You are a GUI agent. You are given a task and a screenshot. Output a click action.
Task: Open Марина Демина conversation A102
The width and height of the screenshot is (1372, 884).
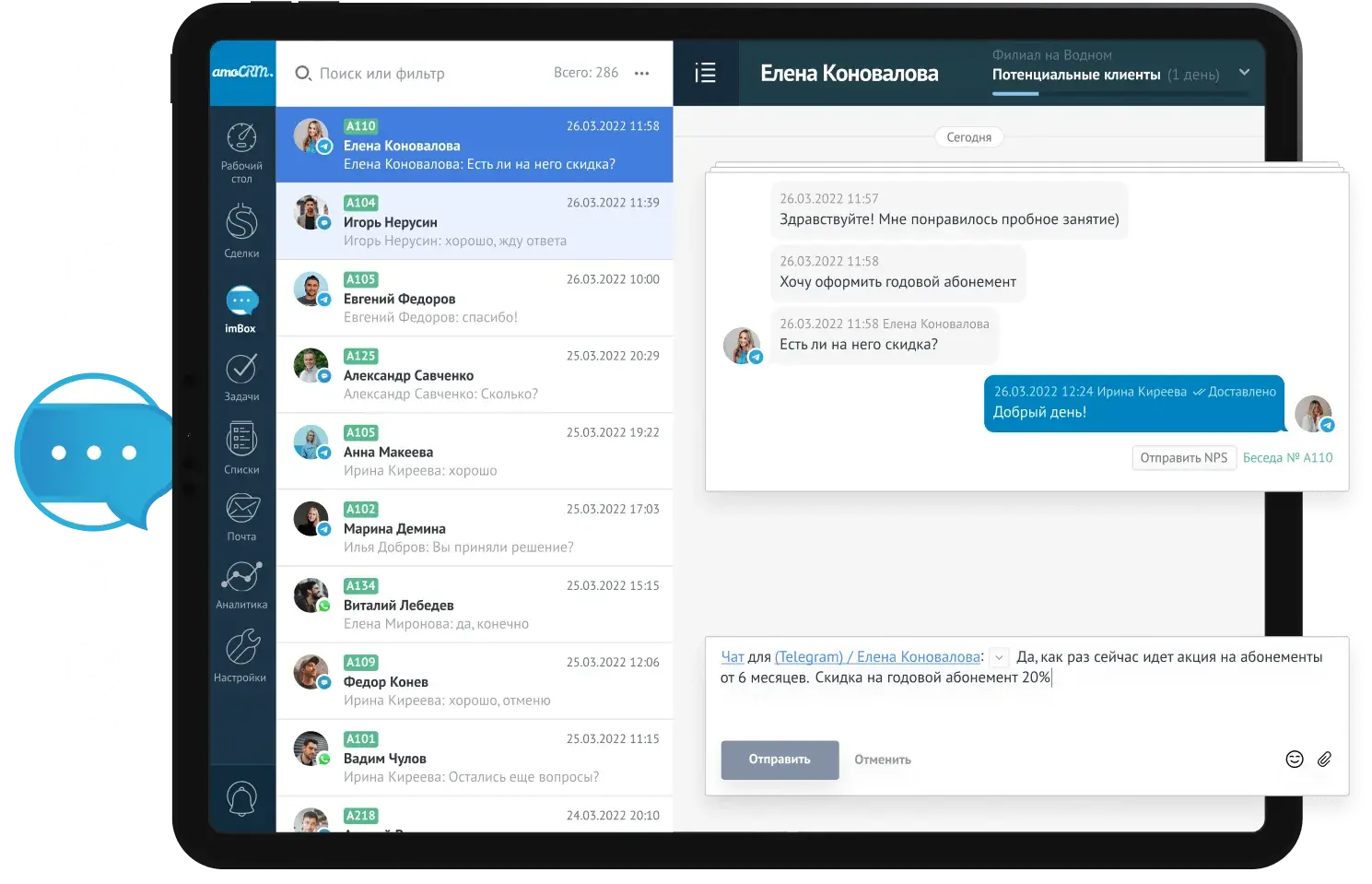(x=475, y=527)
